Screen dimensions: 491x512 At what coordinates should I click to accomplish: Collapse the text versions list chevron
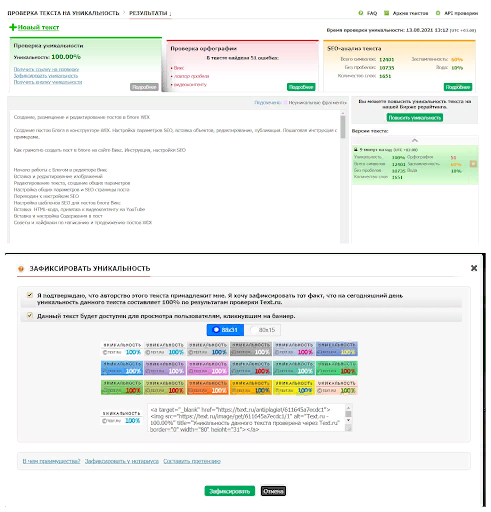415,140
